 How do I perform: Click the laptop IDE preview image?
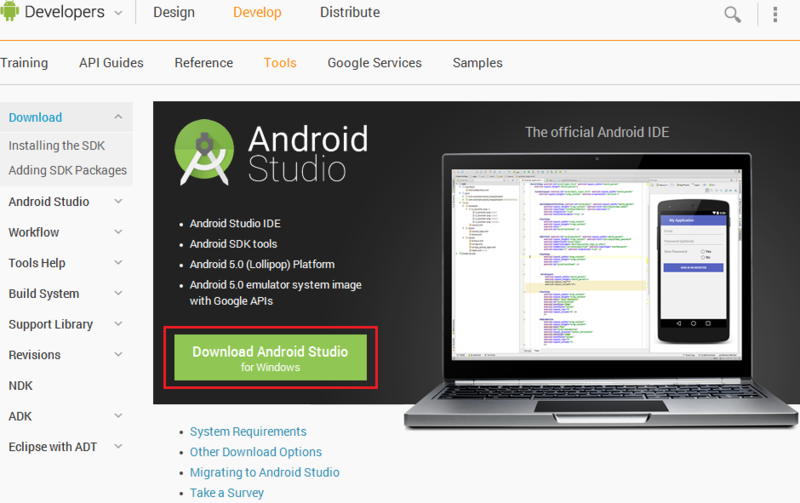[x=601, y=291]
